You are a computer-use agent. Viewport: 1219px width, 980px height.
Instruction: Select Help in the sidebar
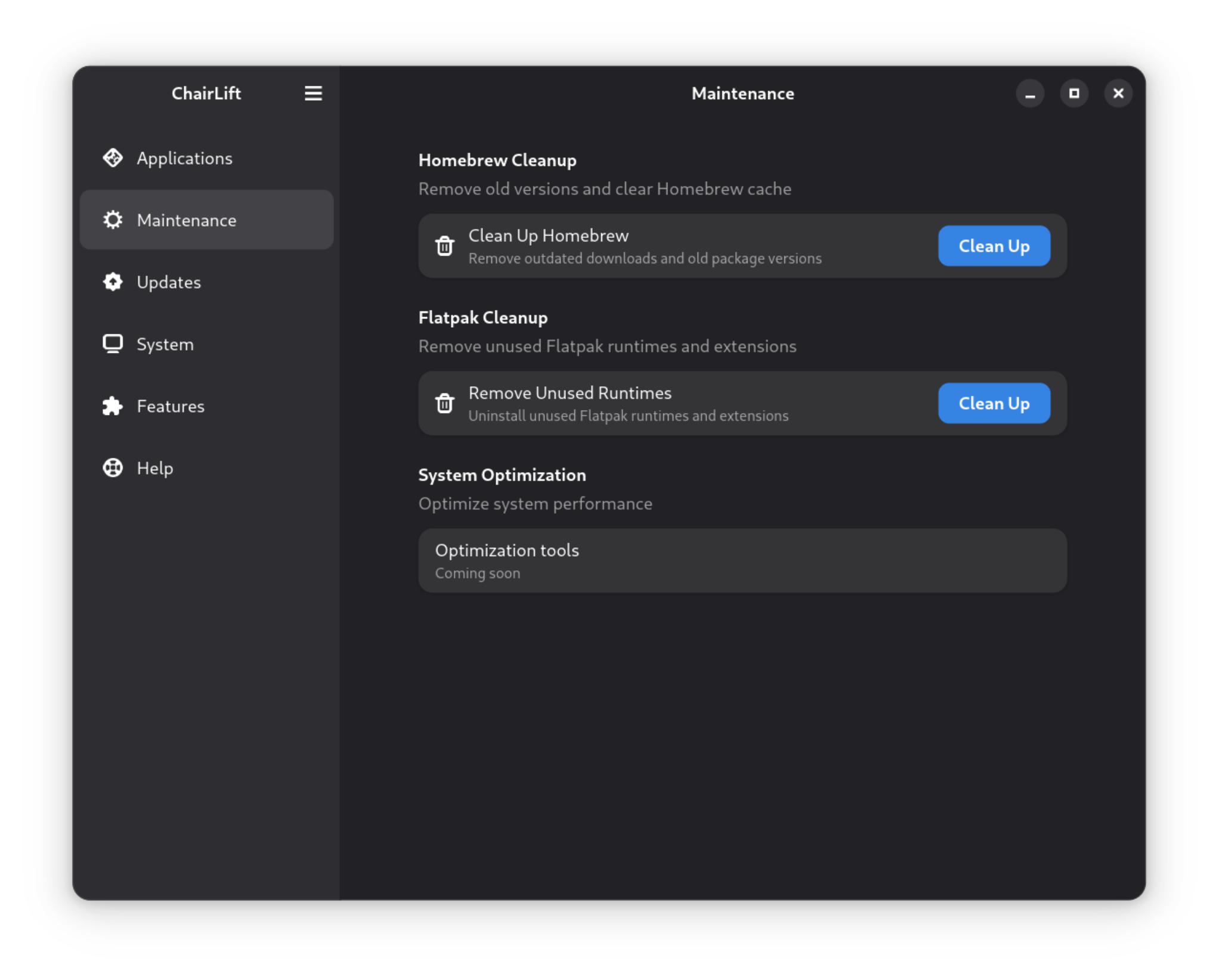coord(206,468)
